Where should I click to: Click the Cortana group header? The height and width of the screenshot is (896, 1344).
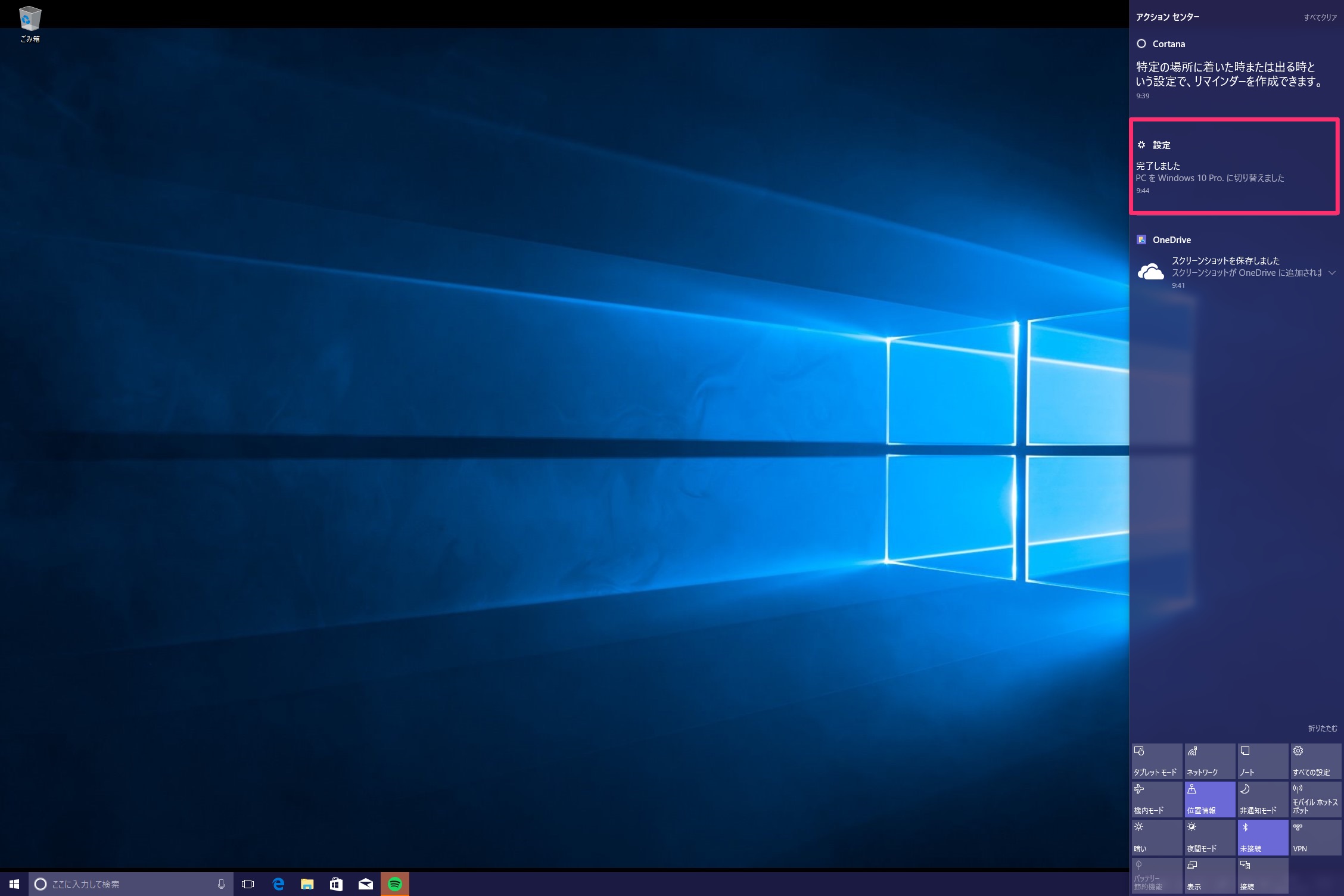[1162, 43]
